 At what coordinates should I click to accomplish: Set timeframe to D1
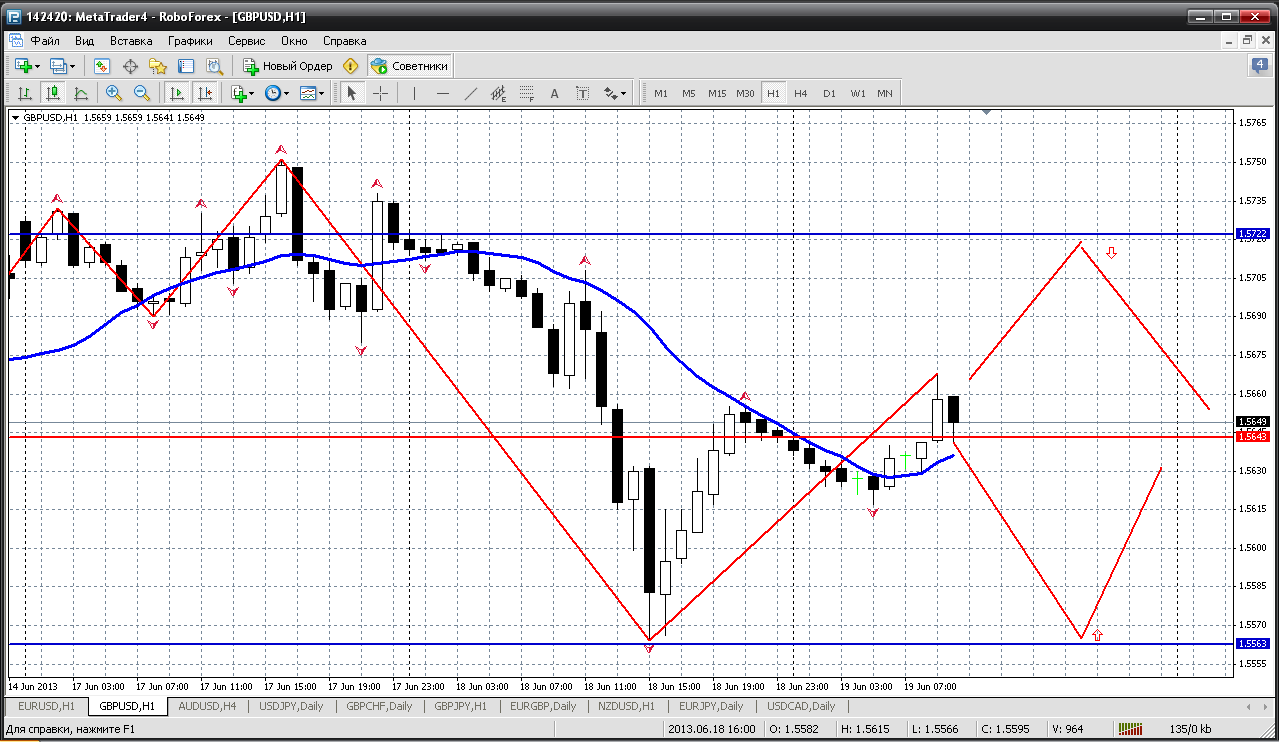click(829, 93)
